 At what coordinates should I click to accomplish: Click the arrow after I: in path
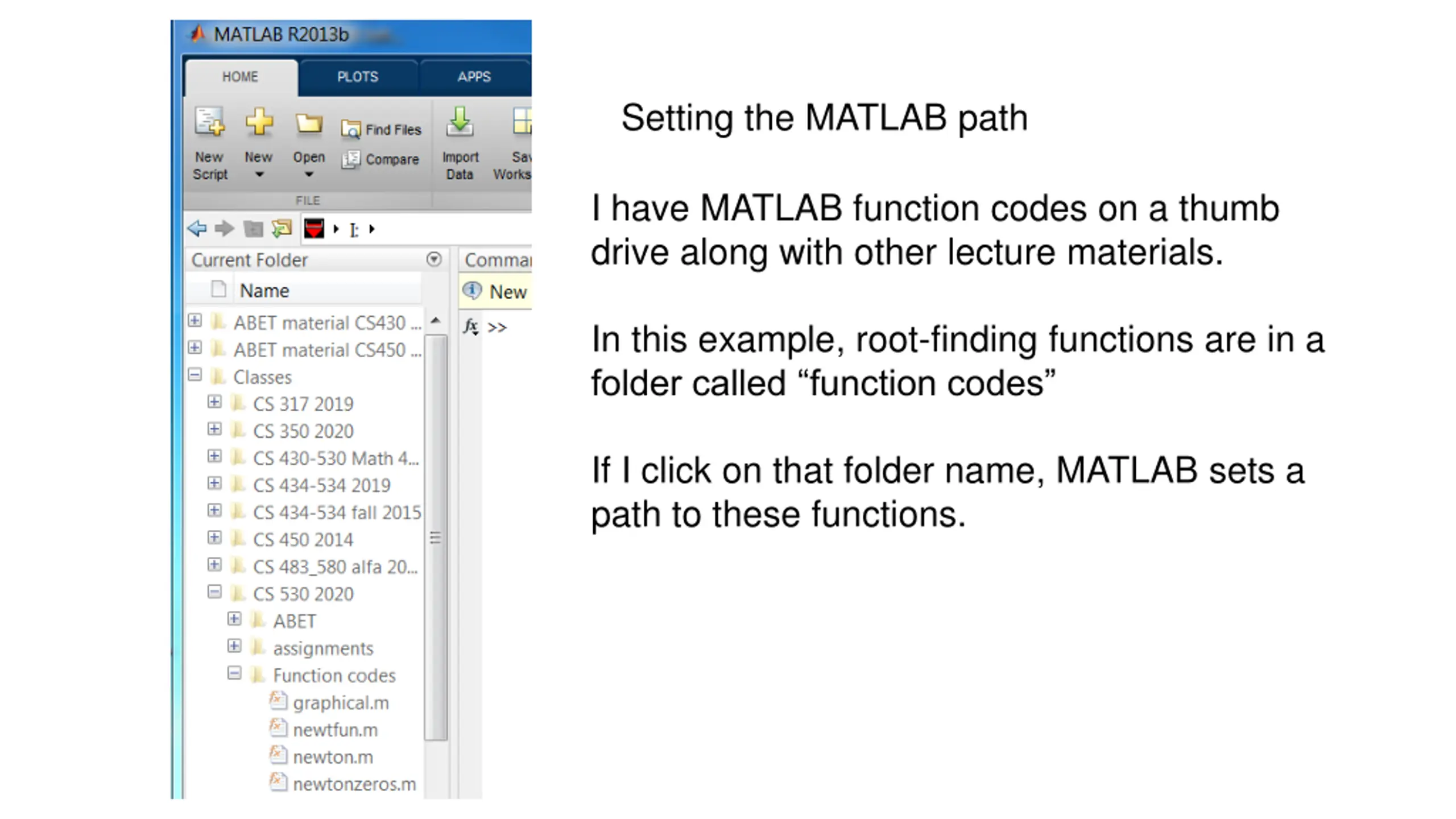click(372, 229)
